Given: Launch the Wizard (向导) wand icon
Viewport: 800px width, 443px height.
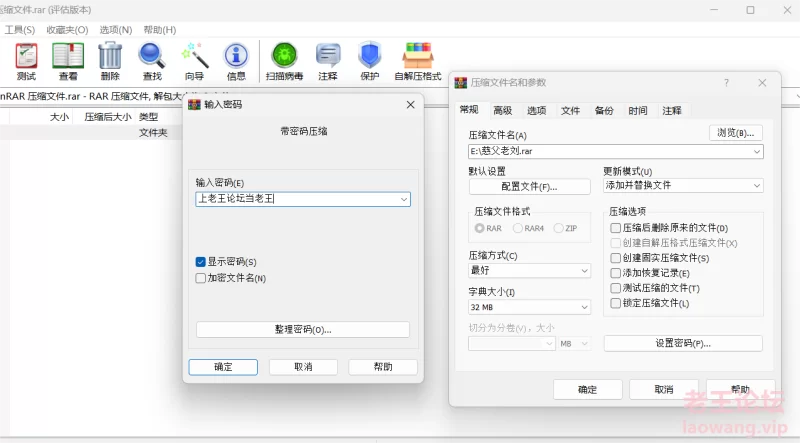Looking at the screenshot, I should tap(194, 62).
